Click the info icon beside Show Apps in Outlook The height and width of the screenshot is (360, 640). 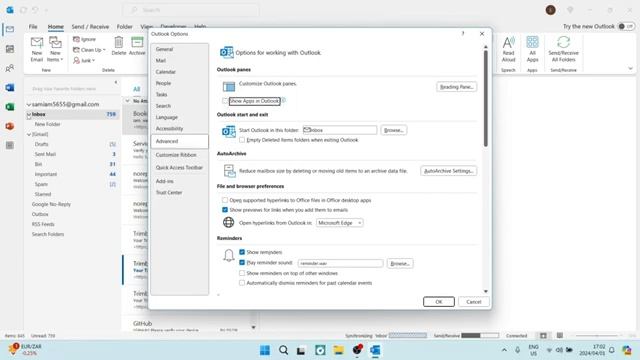(284, 100)
